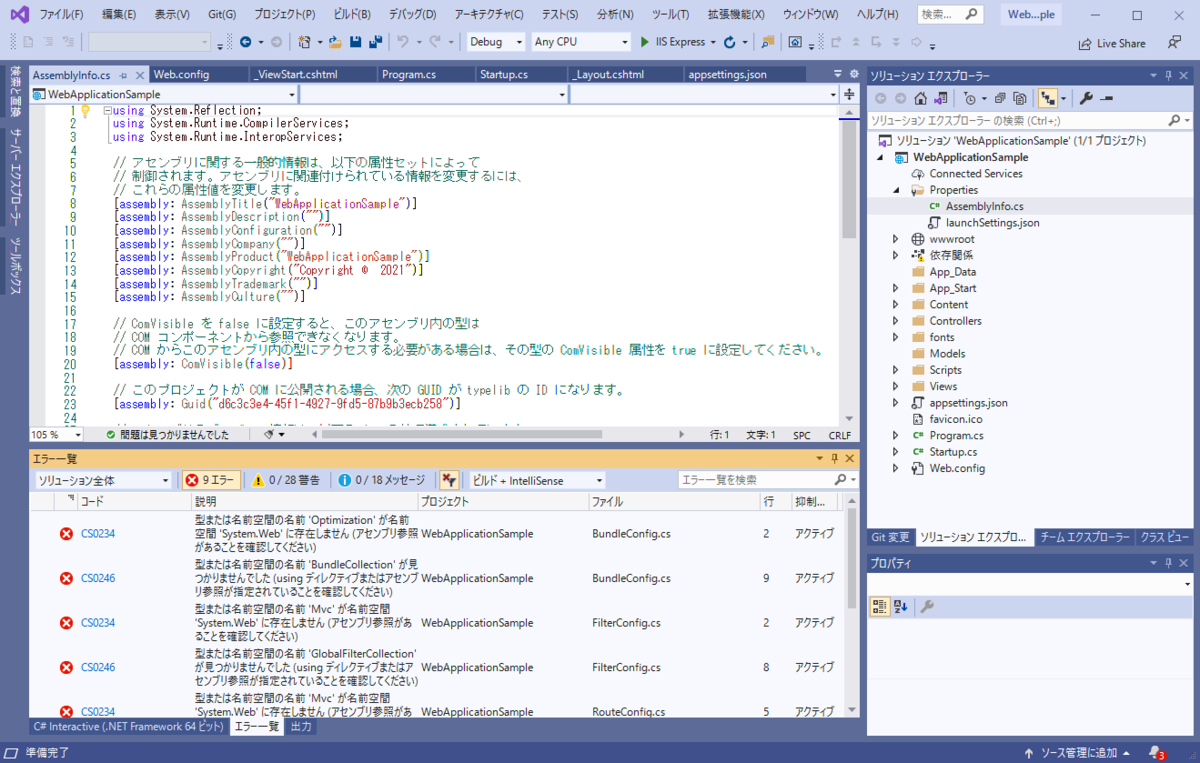Click the New Project icon in toolbar
Screen dimensions: 1200x763
tap(305, 42)
